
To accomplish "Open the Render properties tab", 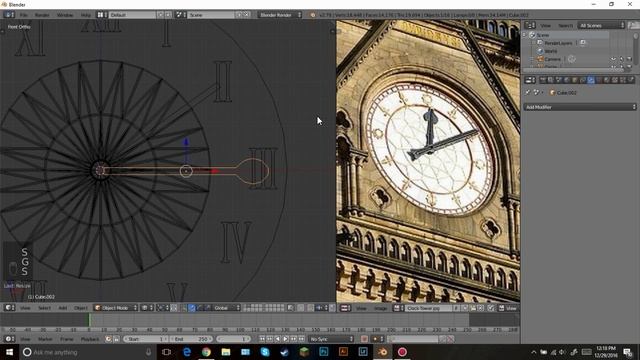I will pos(542,80).
